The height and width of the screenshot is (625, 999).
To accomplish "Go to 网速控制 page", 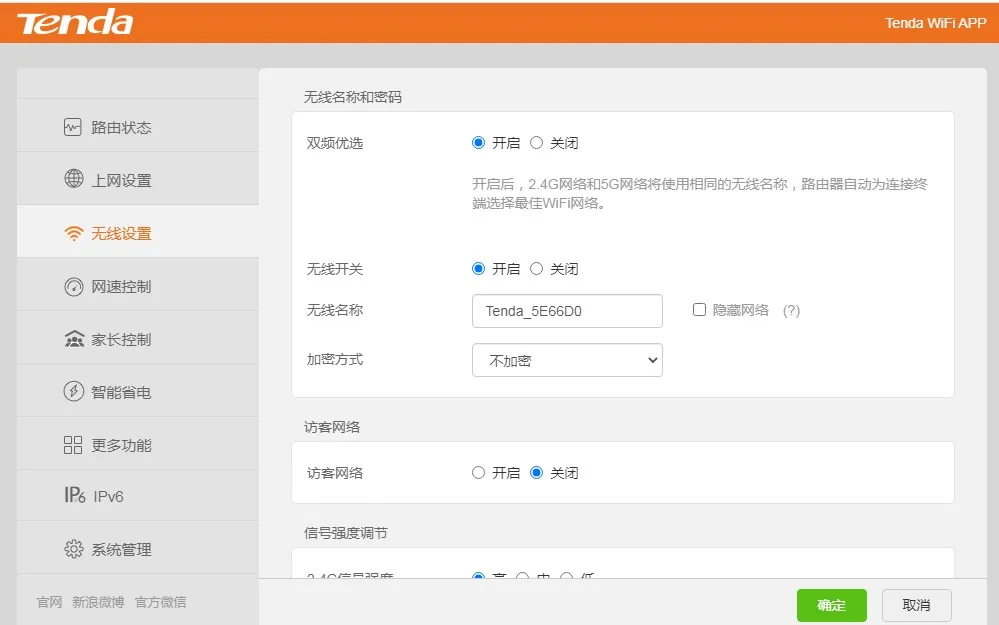I will tap(138, 284).
